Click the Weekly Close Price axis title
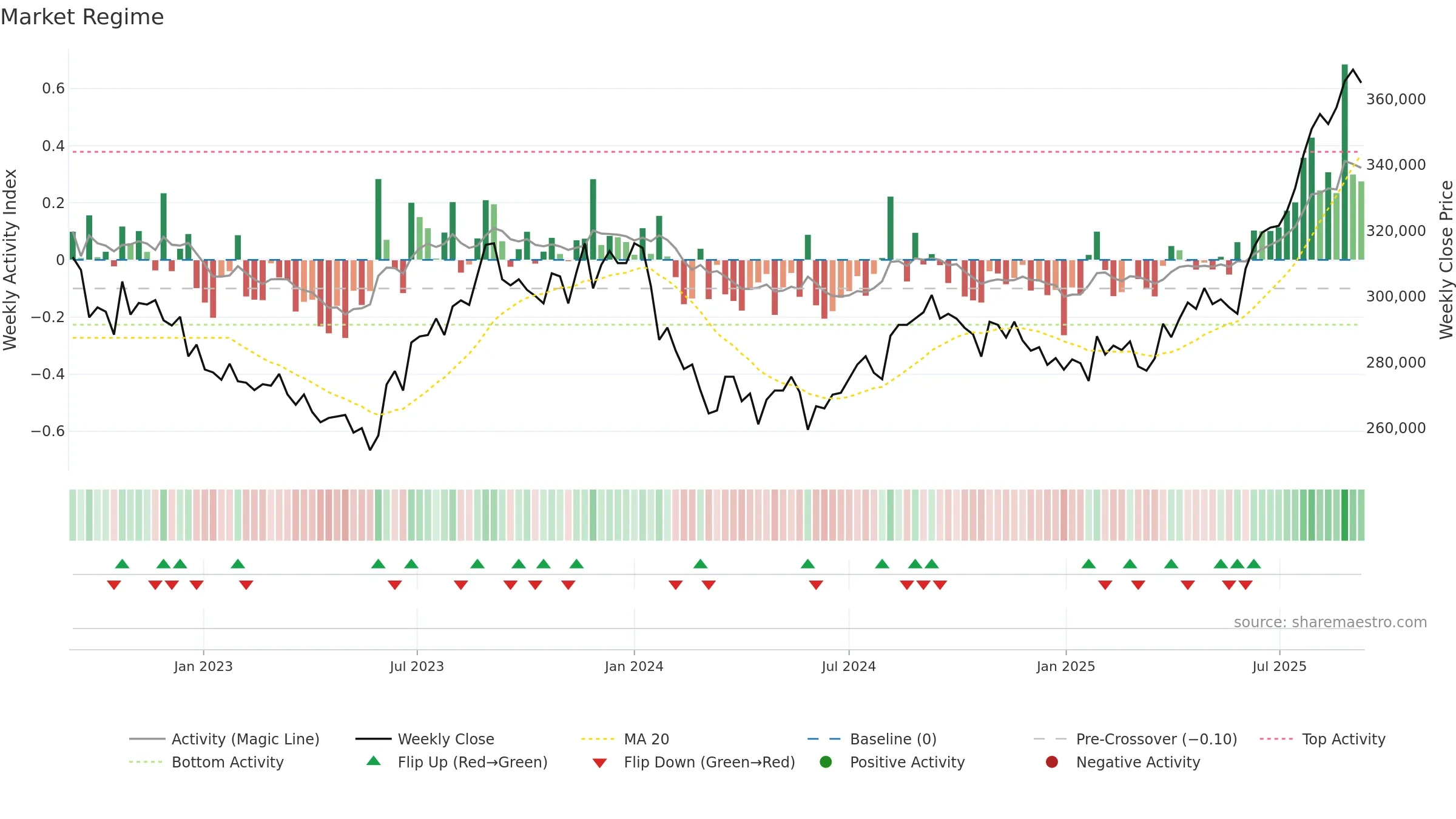The height and width of the screenshot is (819, 1456). tap(1446, 260)
